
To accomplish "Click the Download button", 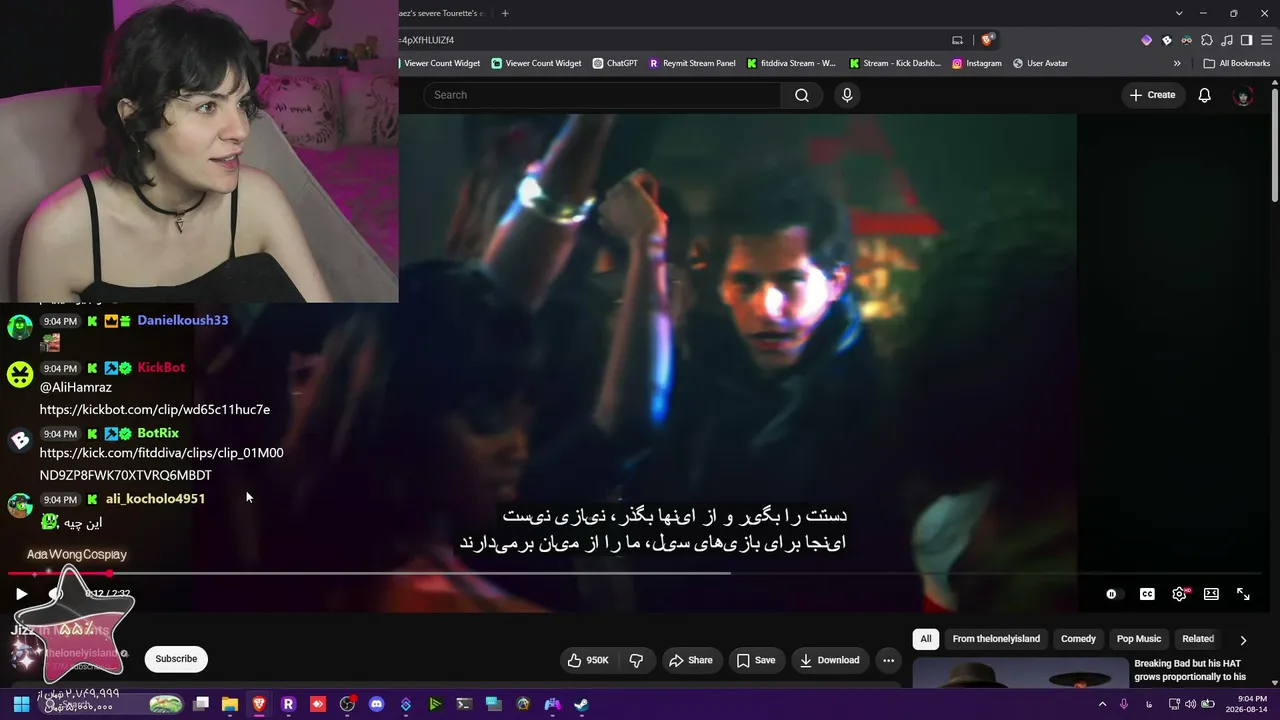I will pos(830,660).
